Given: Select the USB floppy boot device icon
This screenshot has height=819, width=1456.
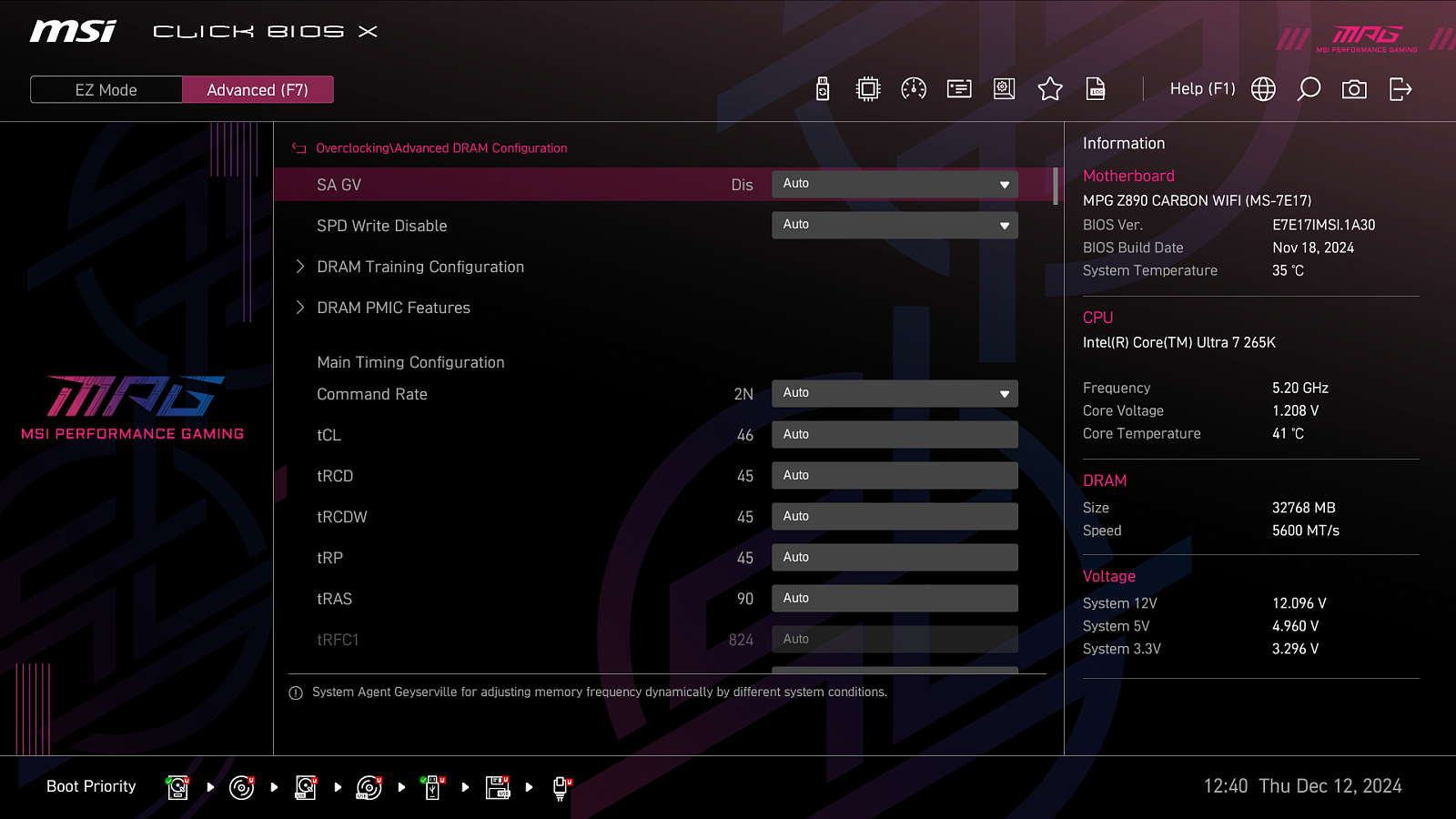Looking at the screenshot, I should [x=498, y=787].
